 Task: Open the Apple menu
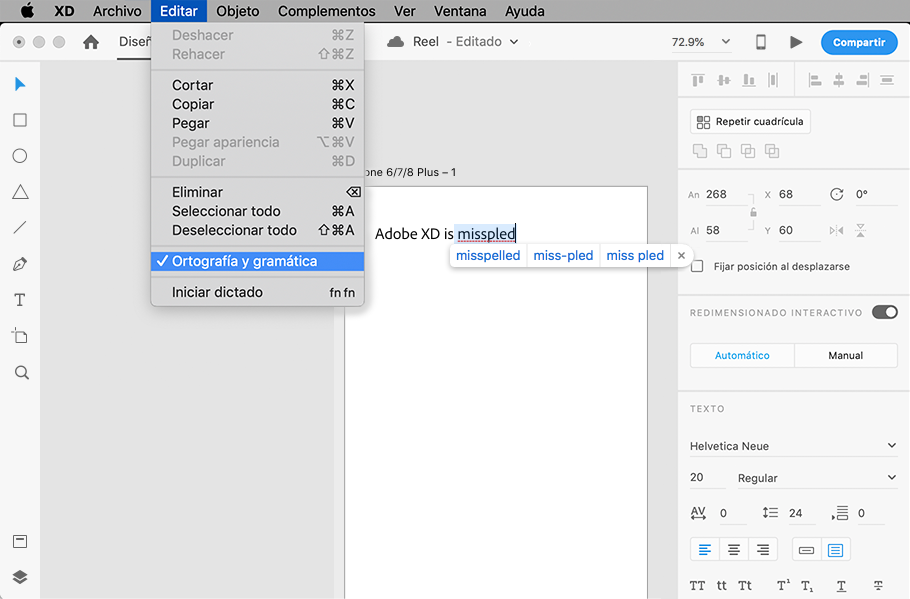(27, 11)
